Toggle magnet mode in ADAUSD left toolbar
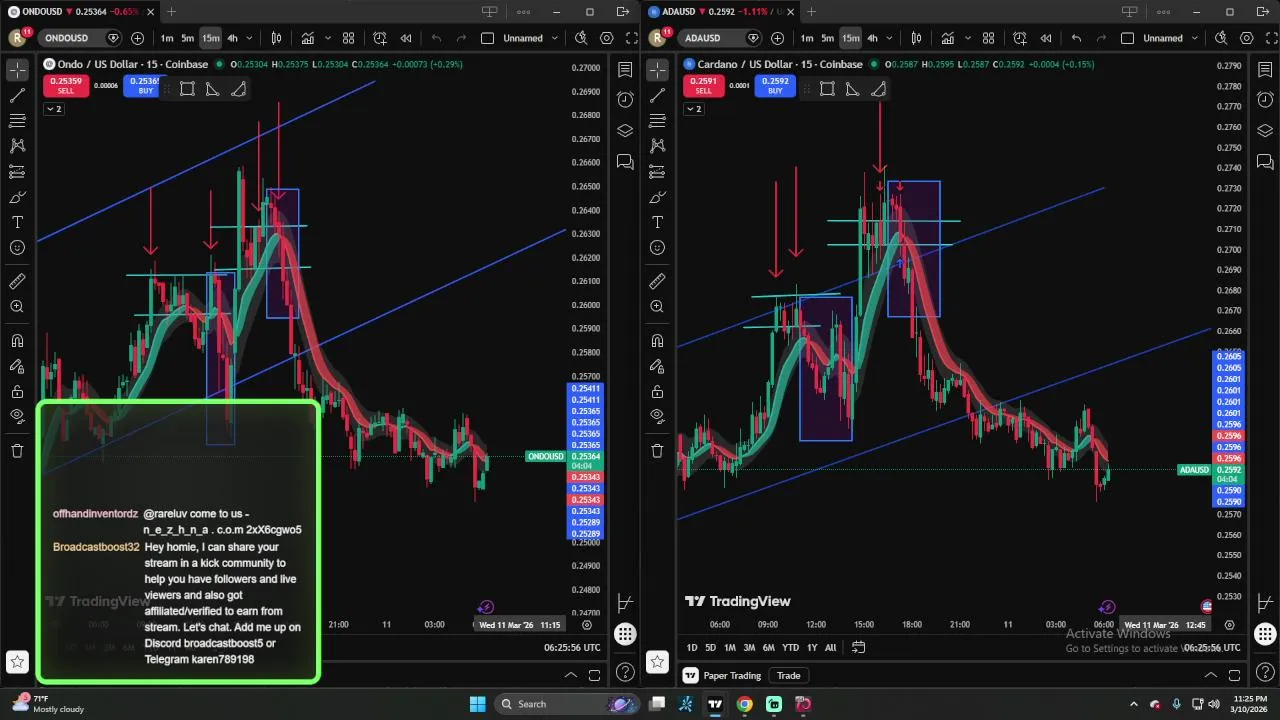This screenshot has height=720, width=1280. 657,341
